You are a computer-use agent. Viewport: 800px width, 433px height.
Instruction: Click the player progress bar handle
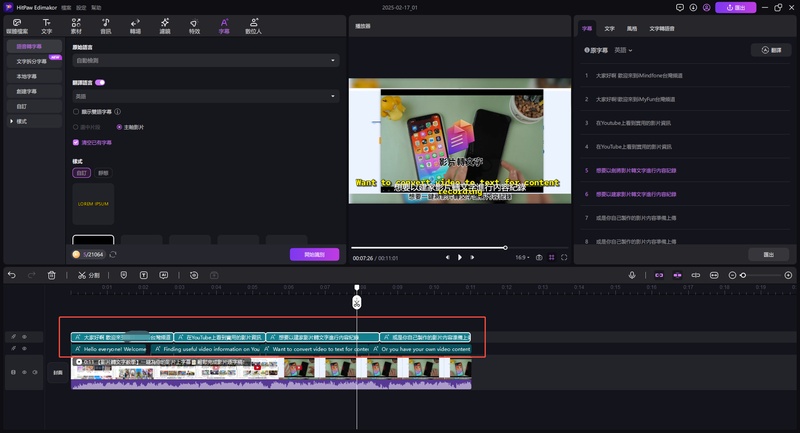(x=505, y=248)
